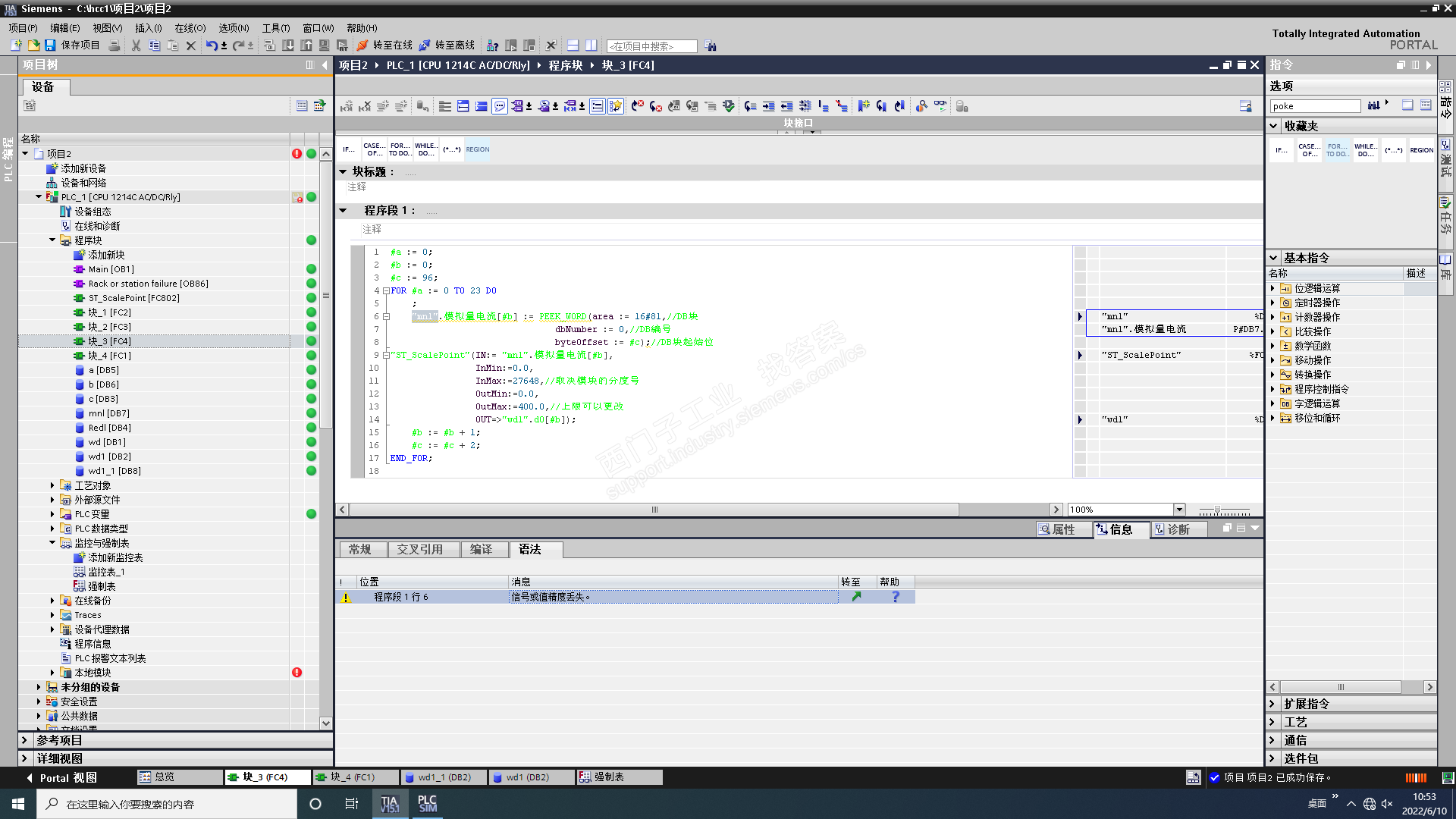The height and width of the screenshot is (819, 1456).
Task: Click 转至在线 go online icon
Action: pyautogui.click(x=362, y=45)
